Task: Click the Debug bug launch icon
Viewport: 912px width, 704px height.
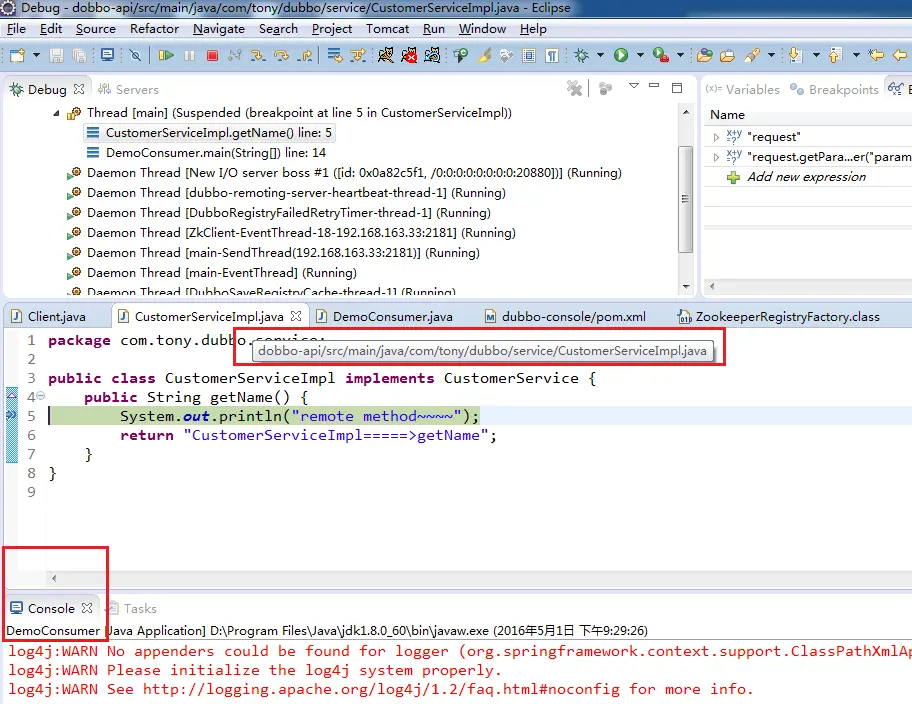Action: pos(581,55)
